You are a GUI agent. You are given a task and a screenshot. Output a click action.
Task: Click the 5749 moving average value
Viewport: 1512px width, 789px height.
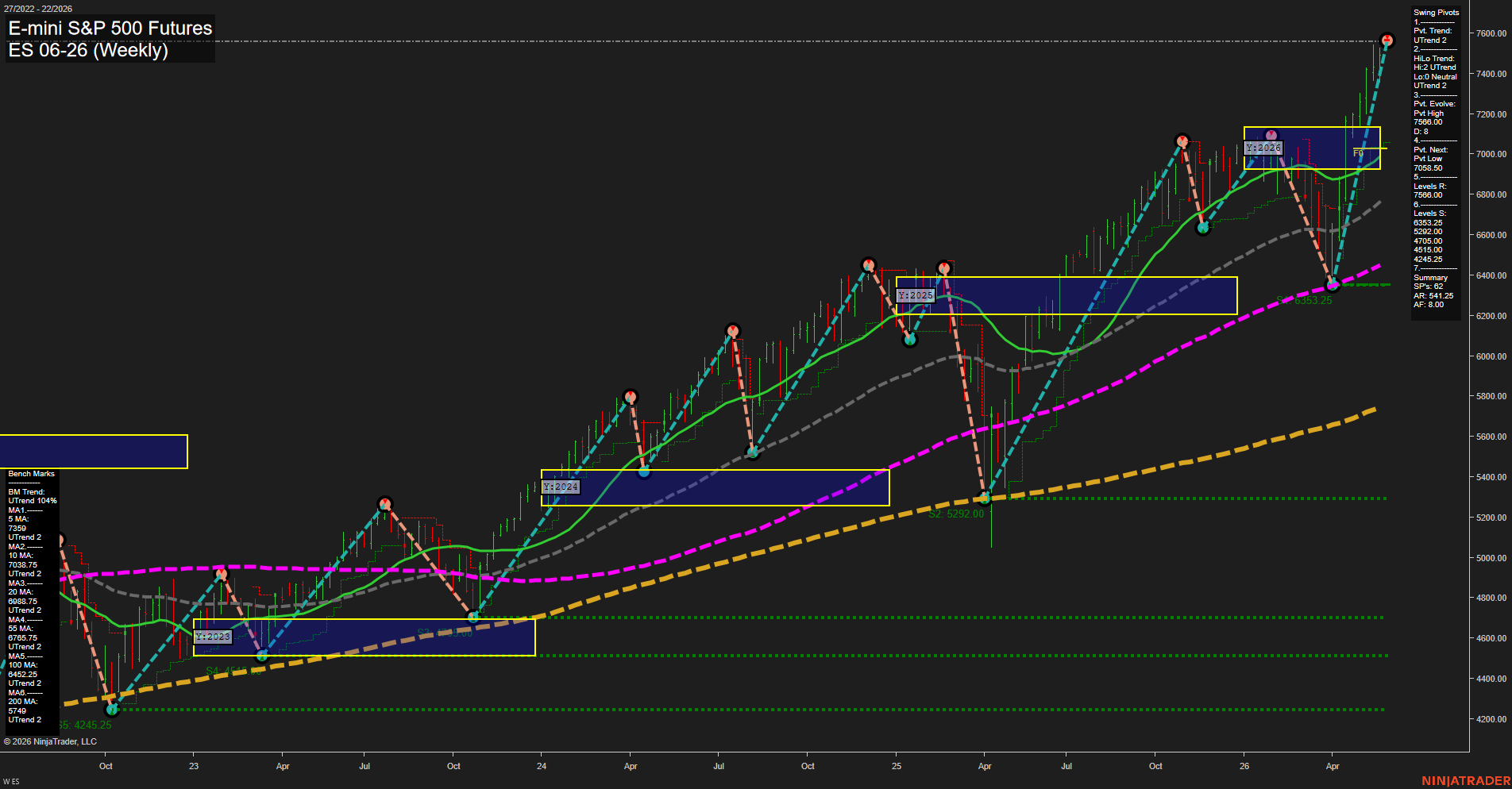point(17,711)
